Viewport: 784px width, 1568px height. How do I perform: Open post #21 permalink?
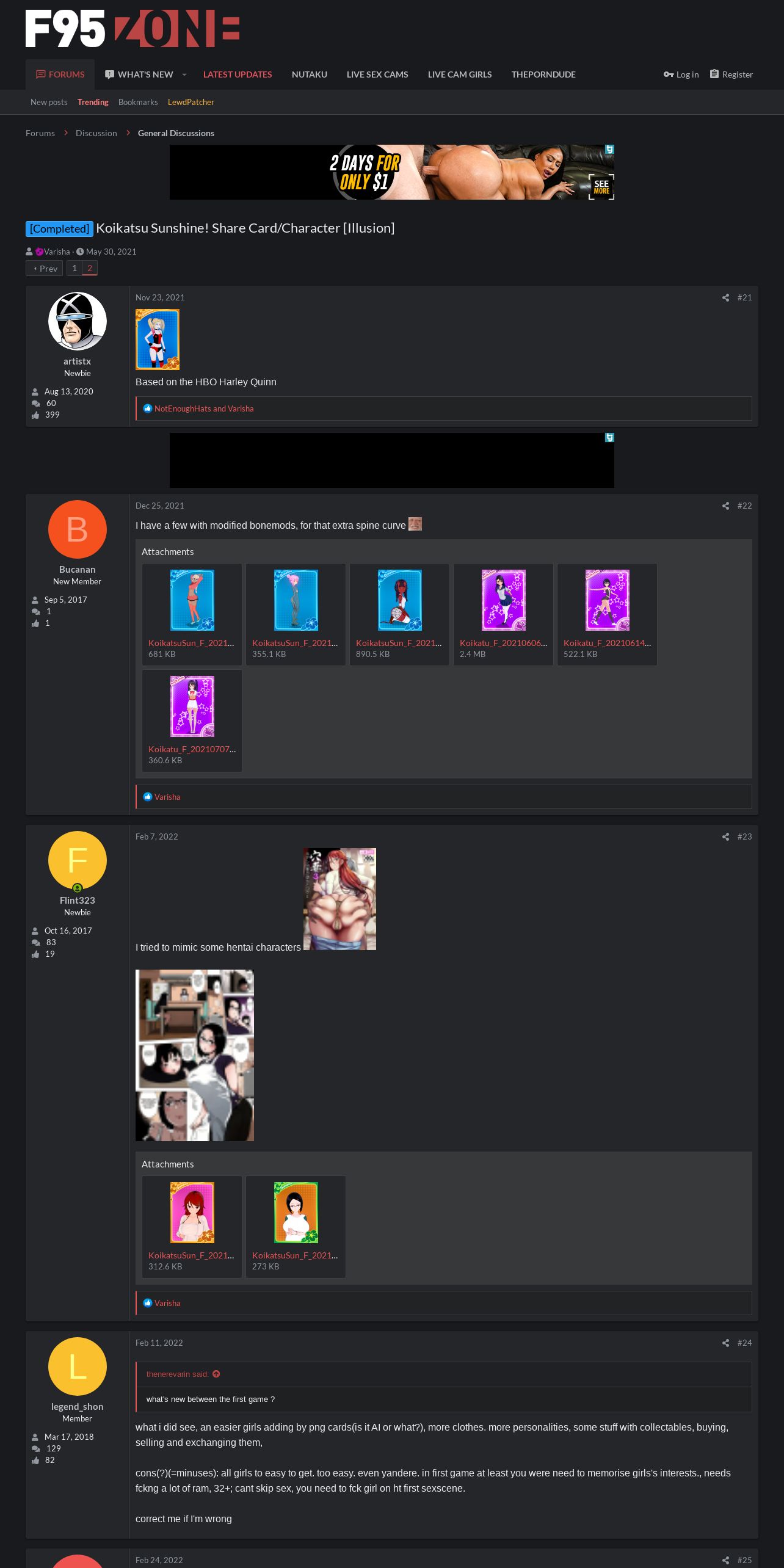click(744, 297)
